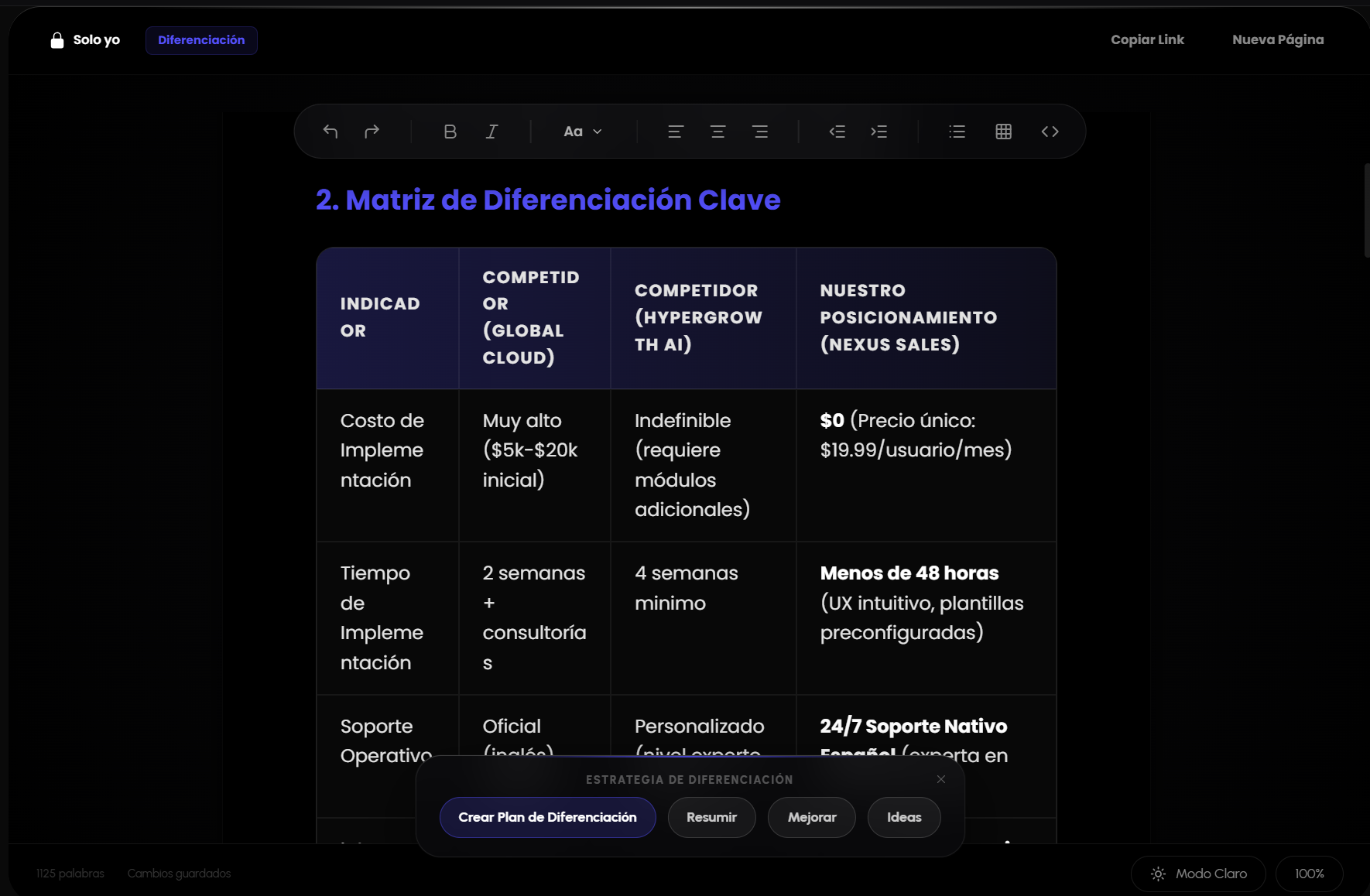The width and height of the screenshot is (1370, 896).
Task: Click the Resumir button
Action: 711,817
